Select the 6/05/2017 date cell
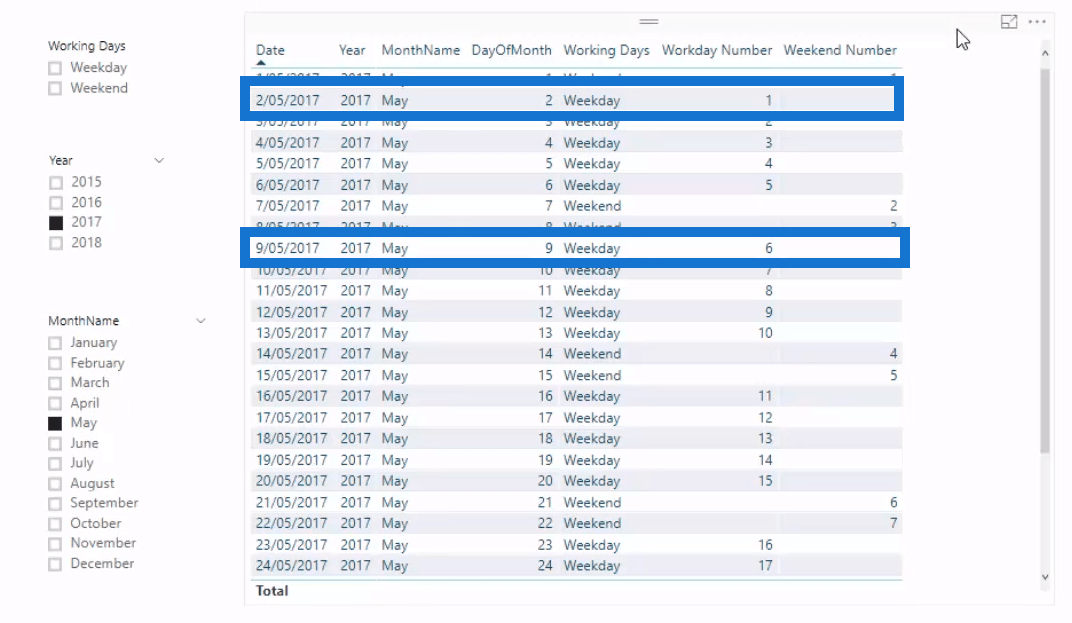The width and height of the screenshot is (1072, 623). tap(287, 185)
